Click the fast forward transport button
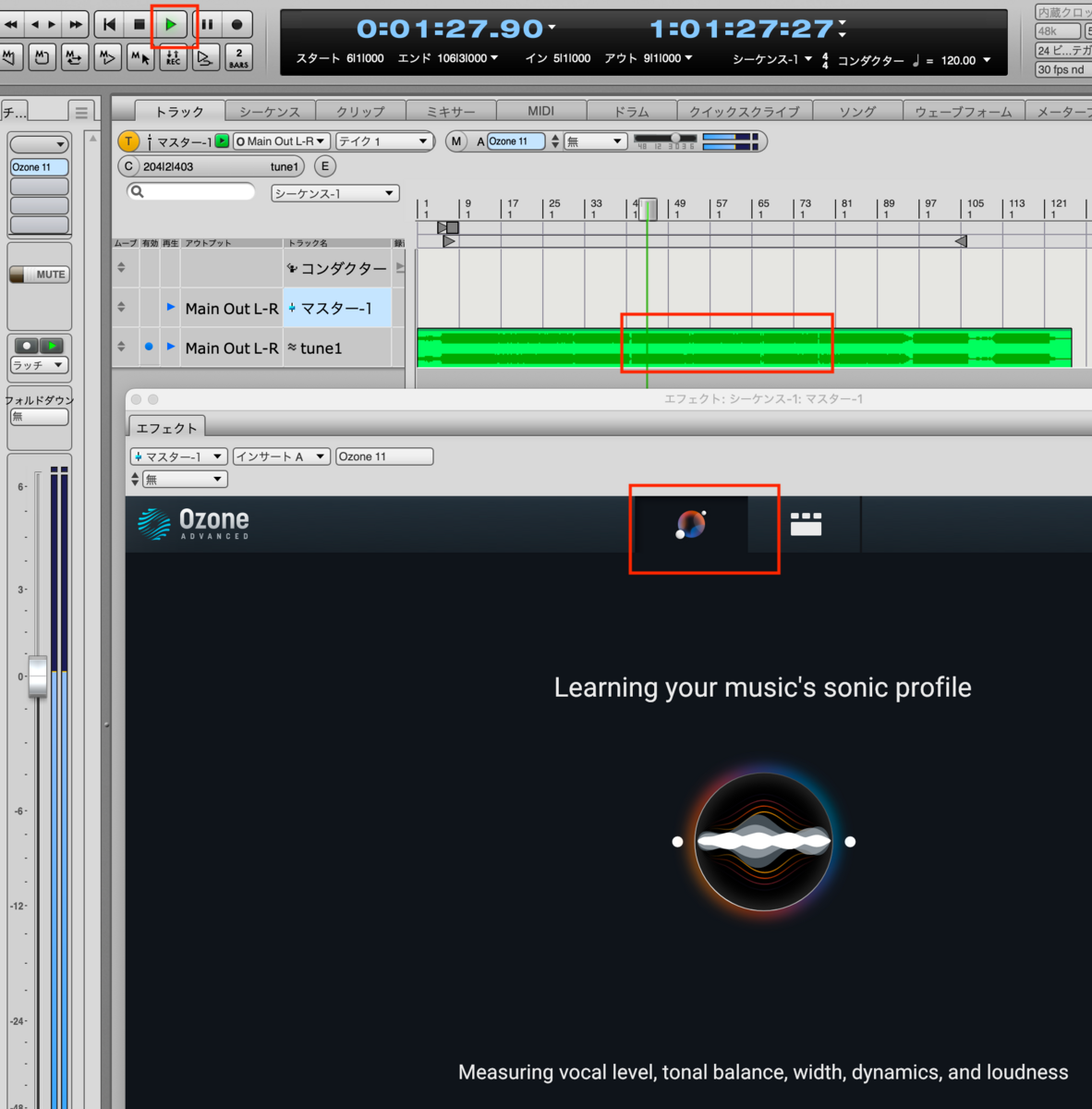The image size is (1092, 1109). (x=75, y=24)
